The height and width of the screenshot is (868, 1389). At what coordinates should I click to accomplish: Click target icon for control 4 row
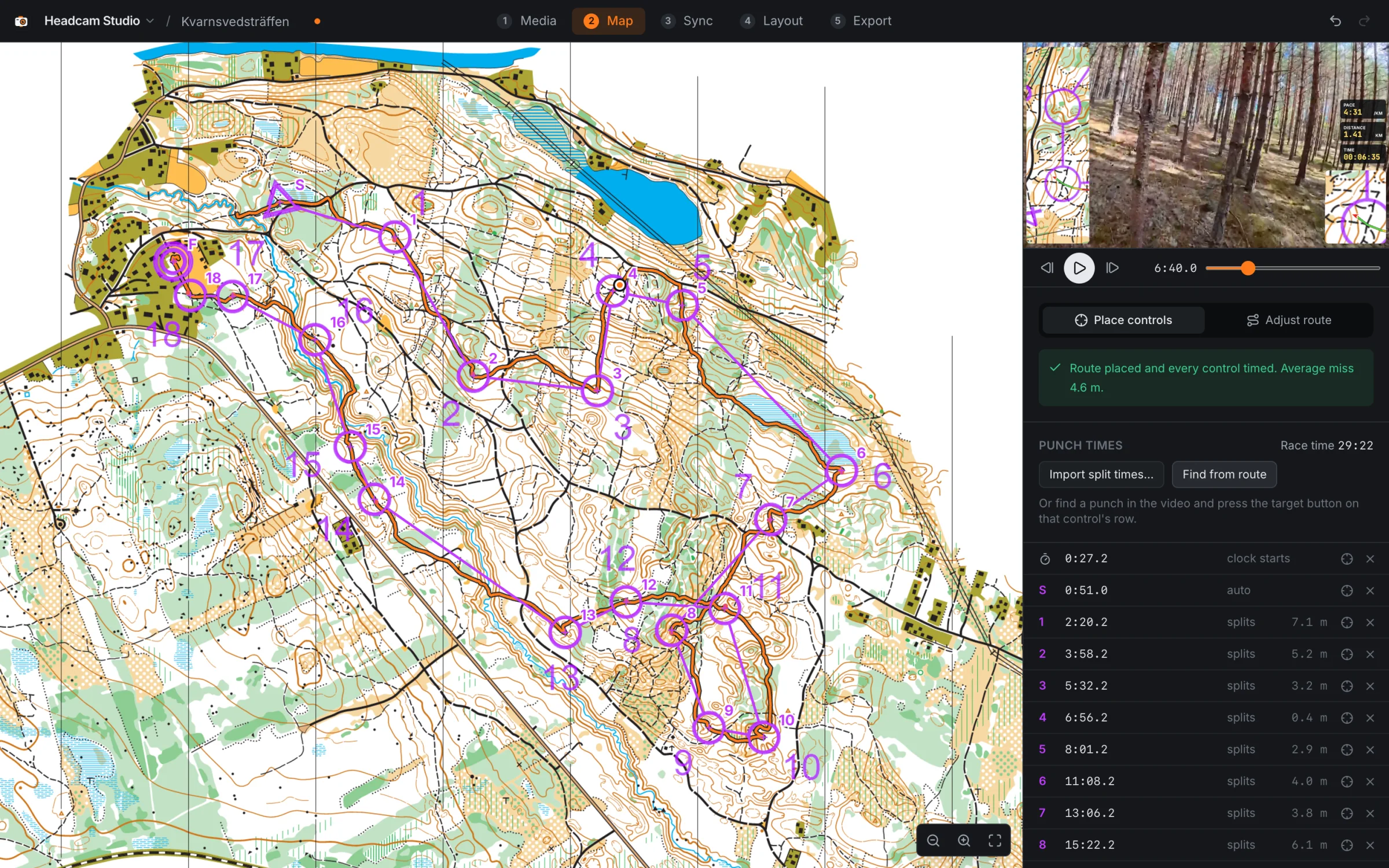tap(1347, 718)
